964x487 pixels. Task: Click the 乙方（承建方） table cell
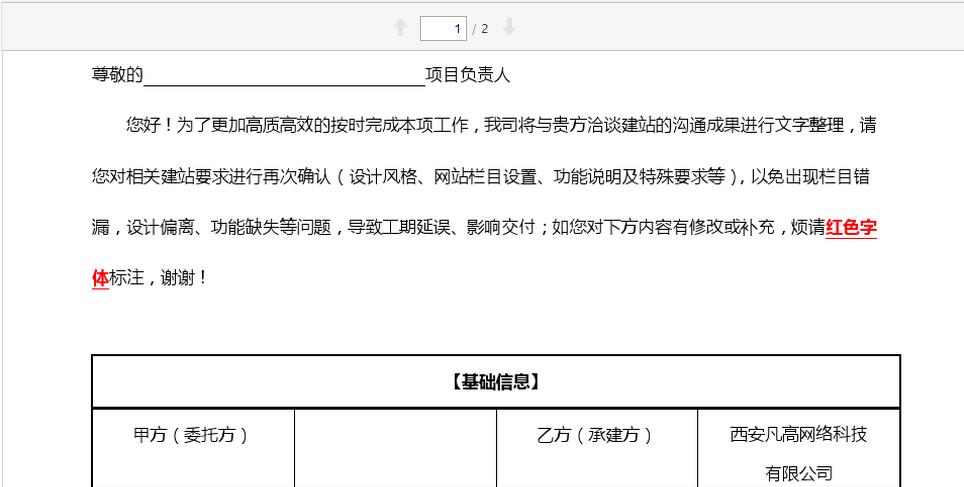tap(596, 435)
